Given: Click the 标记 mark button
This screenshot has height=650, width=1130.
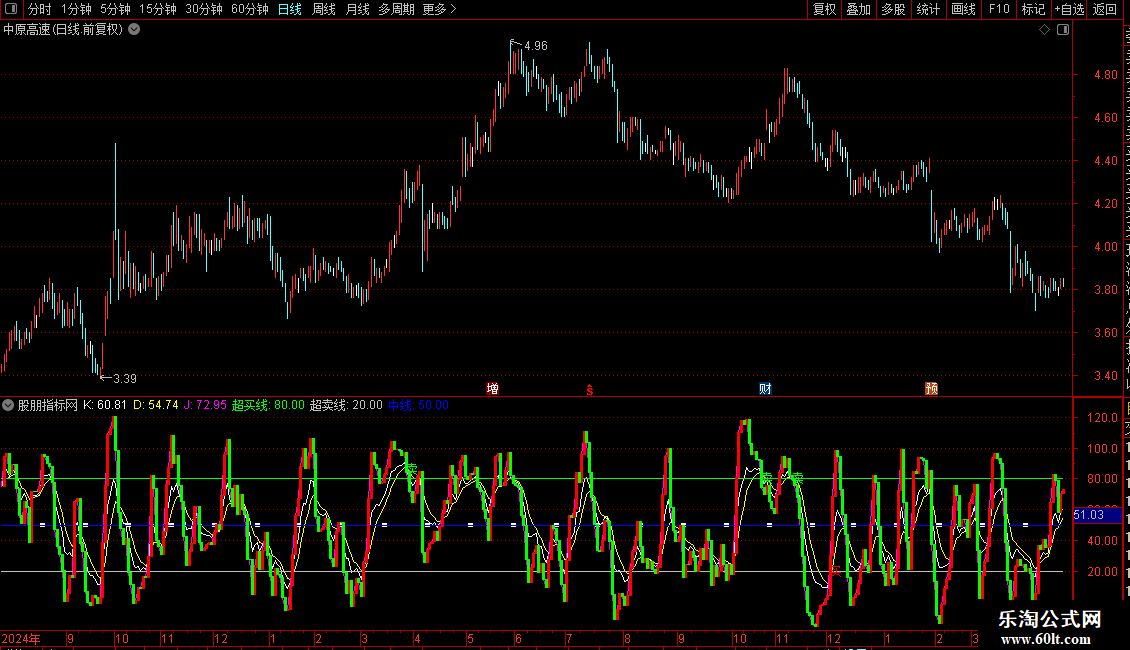Looking at the screenshot, I should point(1033,9).
